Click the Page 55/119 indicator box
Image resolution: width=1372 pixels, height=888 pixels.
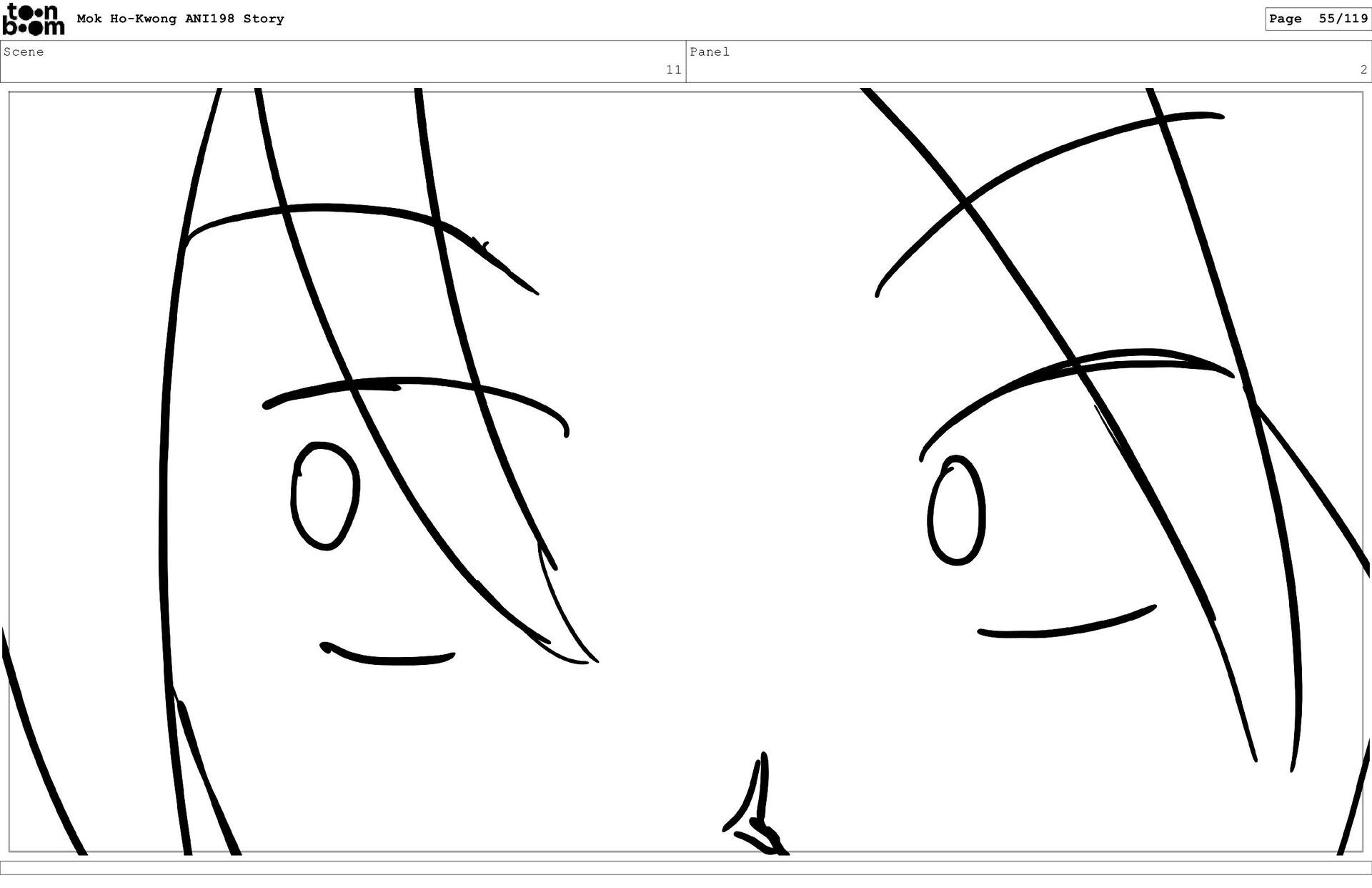click(x=1317, y=19)
